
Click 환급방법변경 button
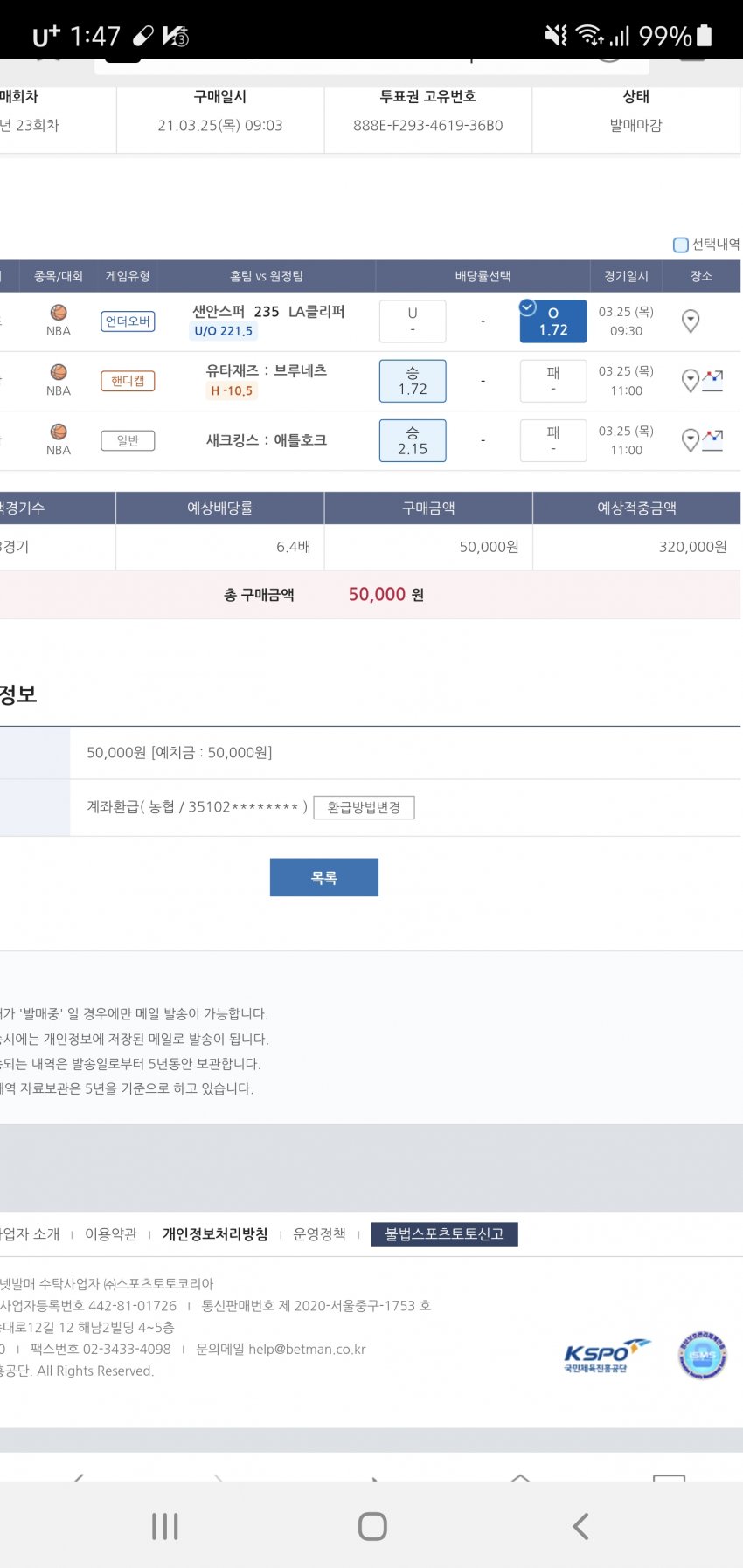click(x=364, y=807)
